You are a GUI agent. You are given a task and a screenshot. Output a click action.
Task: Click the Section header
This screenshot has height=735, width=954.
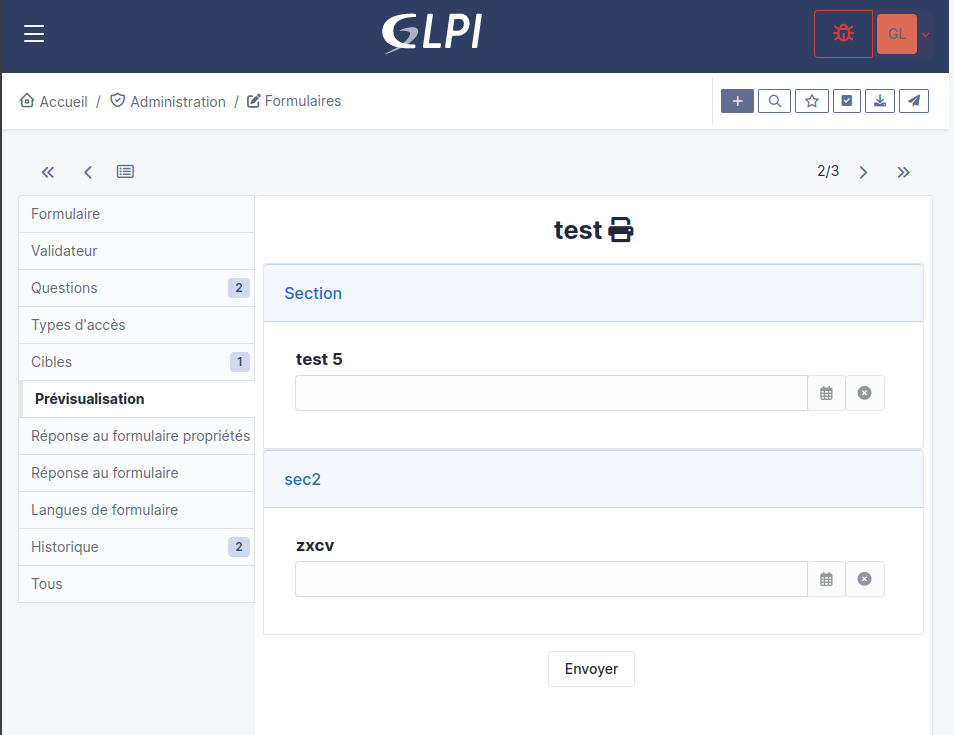click(x=593, y=293)
